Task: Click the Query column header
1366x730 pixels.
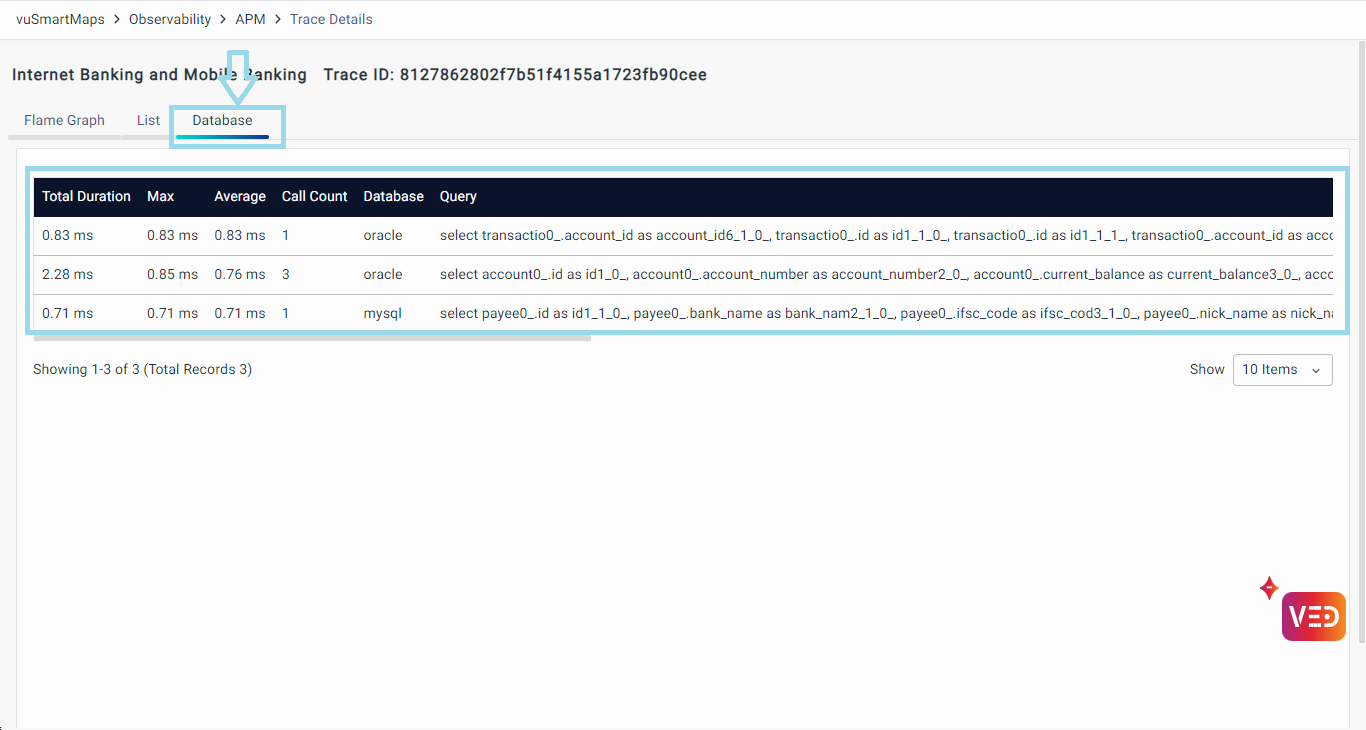Action: [458, 197]
